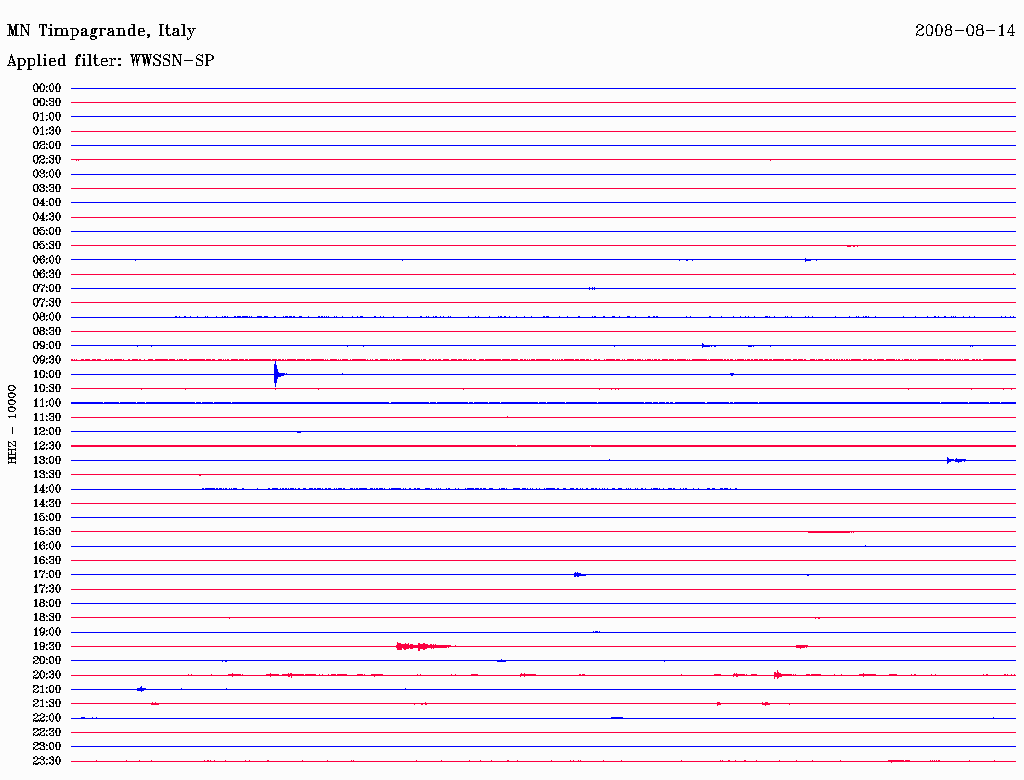Click the date label 2008-08-14
The width and height of the screenshot is (1024, 780).
965,30
